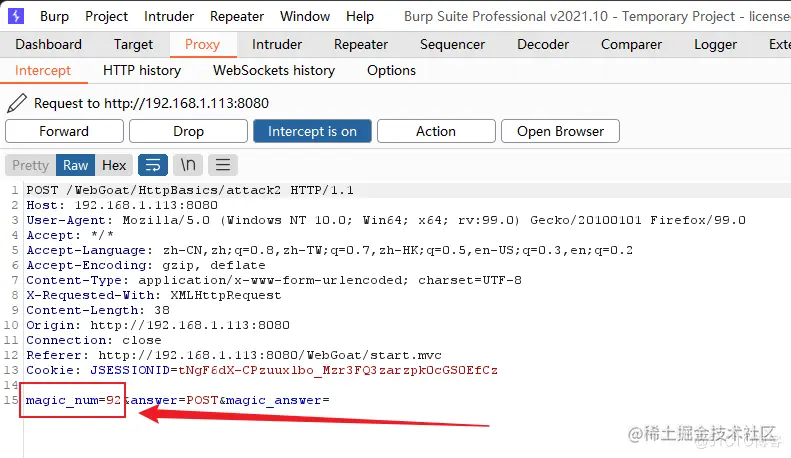
Task: Click the Burp Suite lightning logo icon
Action: click(16, 16)
